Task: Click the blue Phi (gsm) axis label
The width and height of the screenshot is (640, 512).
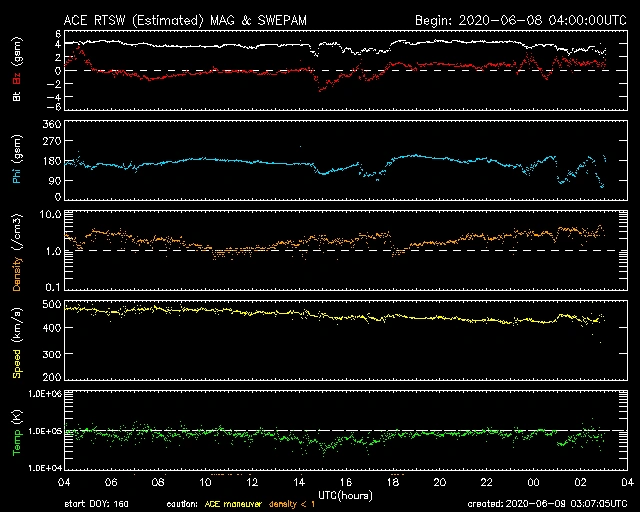Action: pos(17,161)
